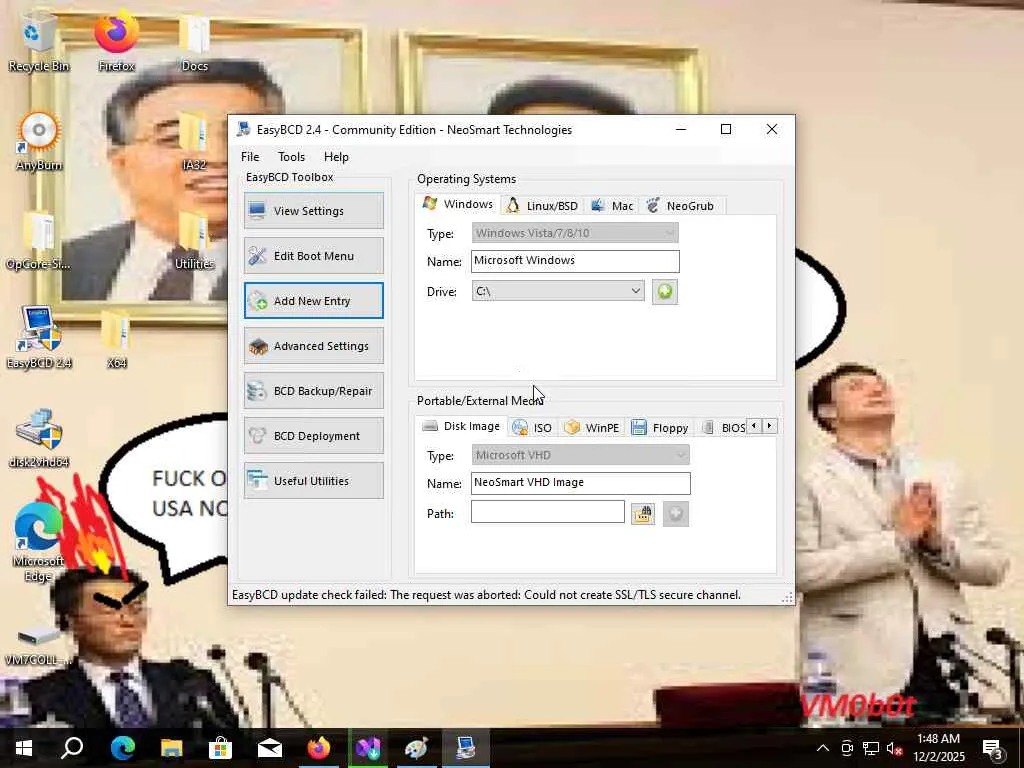This screenshot has width=1024, height=768.
Task: Open the Tools menu
Action: pyautogui.click(x=291, y=157)
